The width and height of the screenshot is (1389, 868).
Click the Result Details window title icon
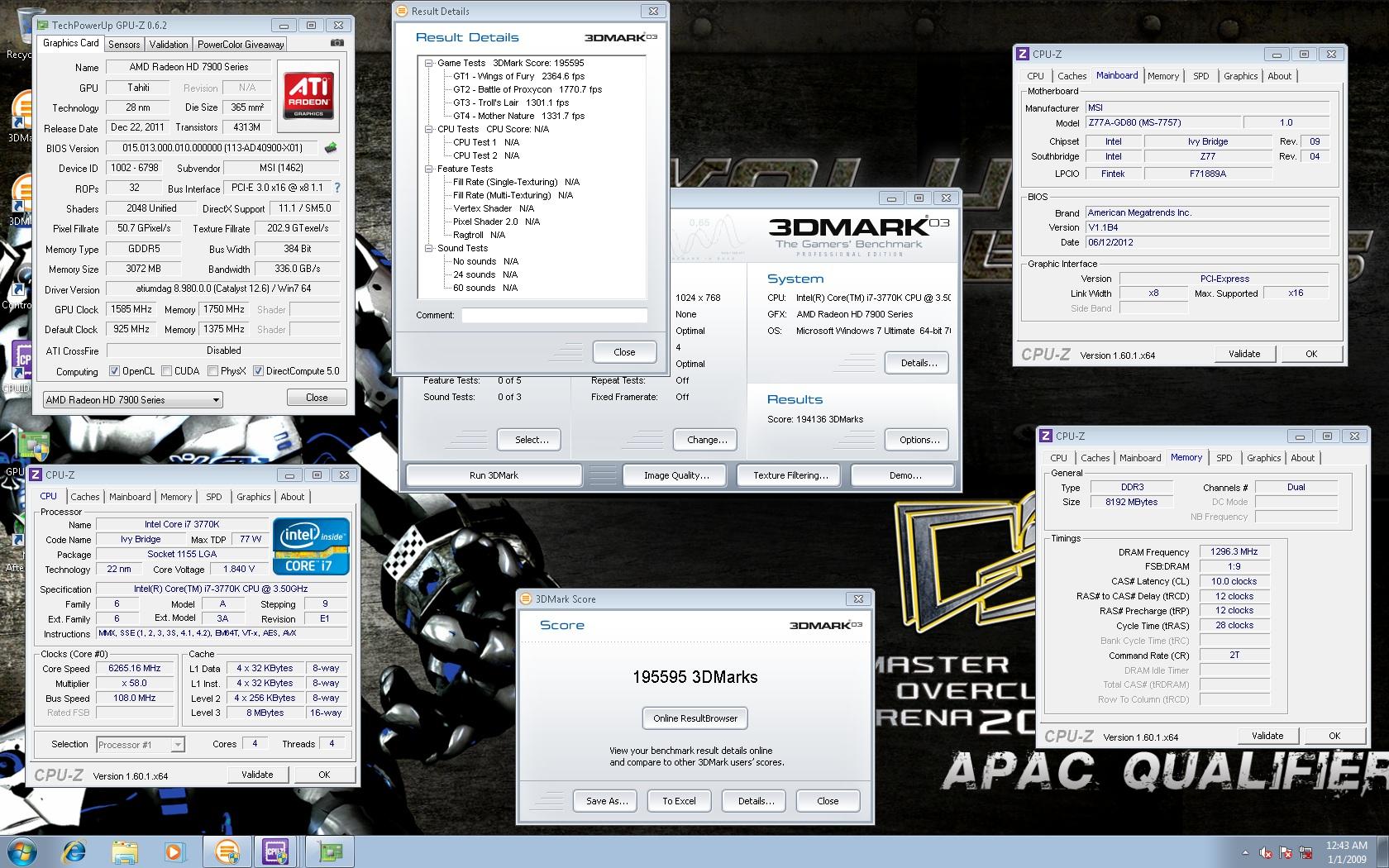403,11
